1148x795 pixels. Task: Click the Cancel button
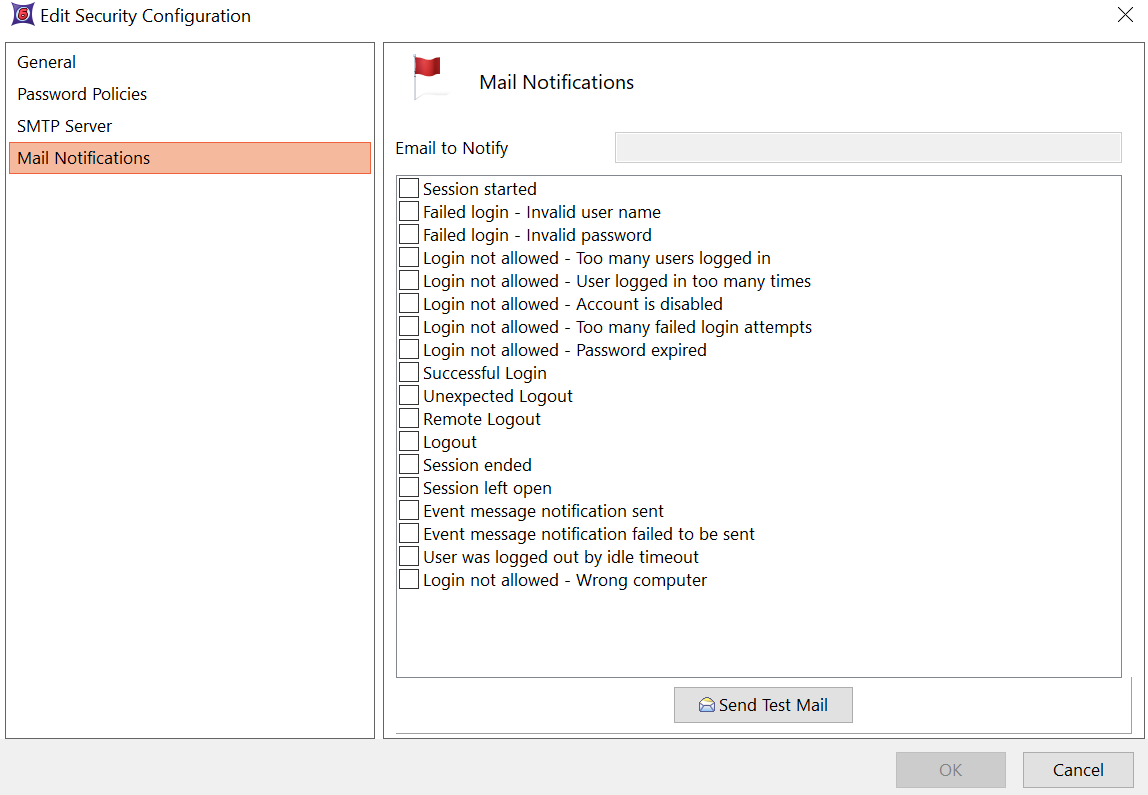tap(1078, 770)
